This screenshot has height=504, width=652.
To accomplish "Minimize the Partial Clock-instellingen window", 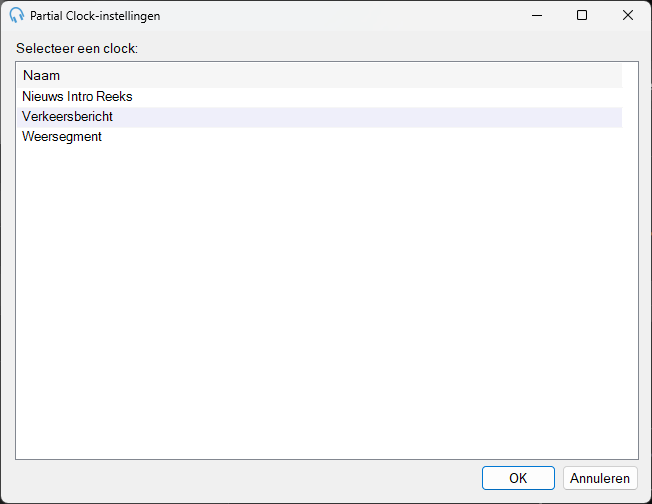I will pos(537,15).
